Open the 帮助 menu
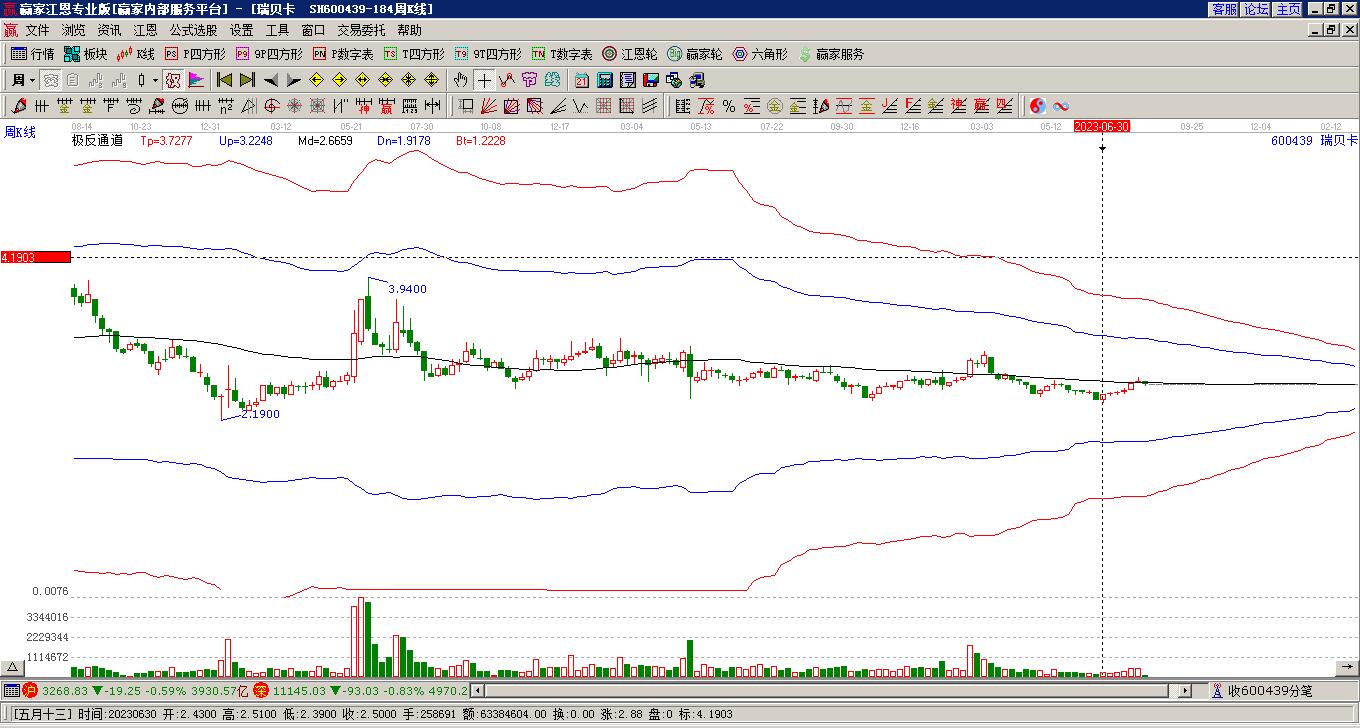1360x728 pixels. pyautogui.click(x=409, y=31)
